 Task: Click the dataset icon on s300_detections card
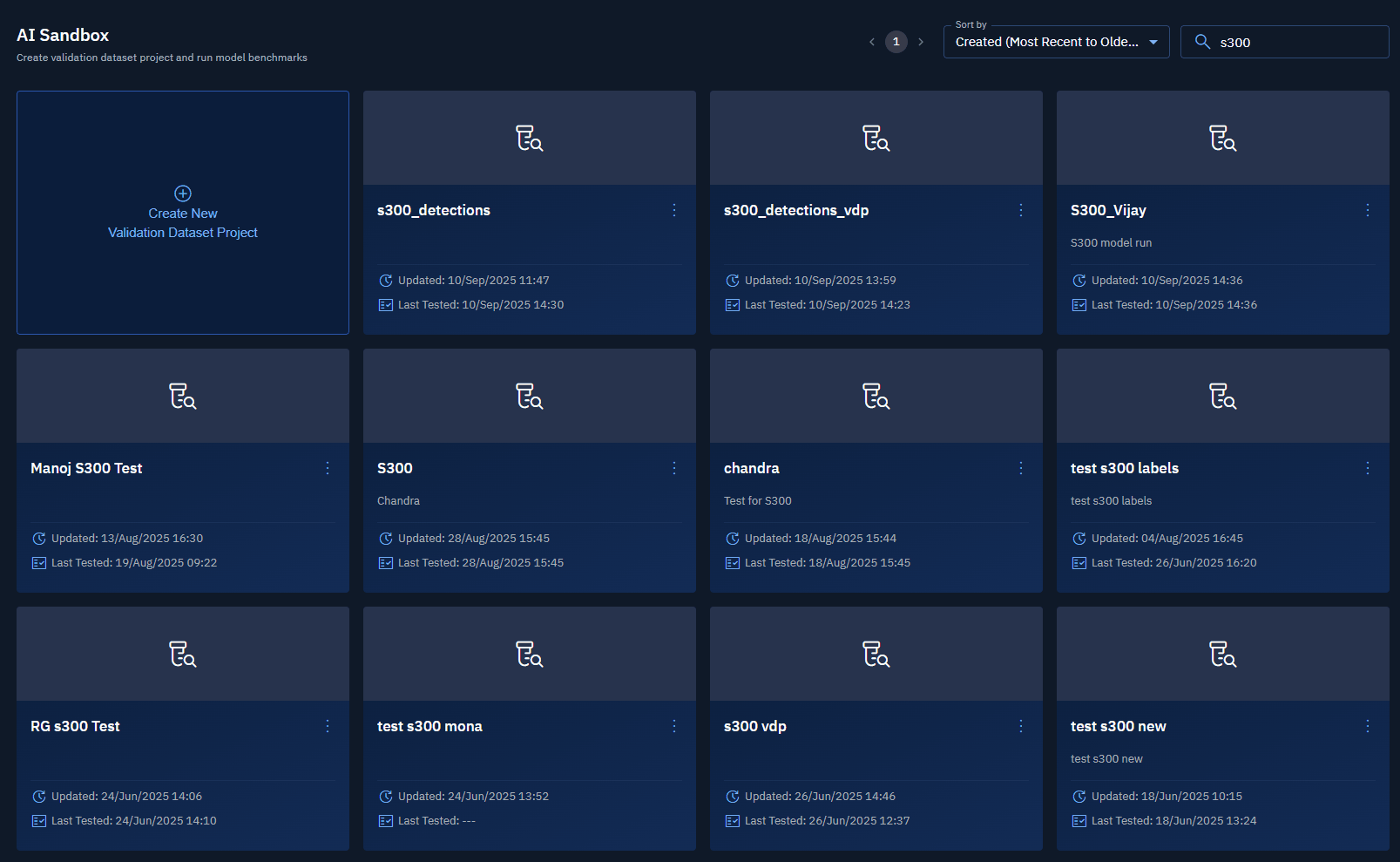[x=529, y=139]
